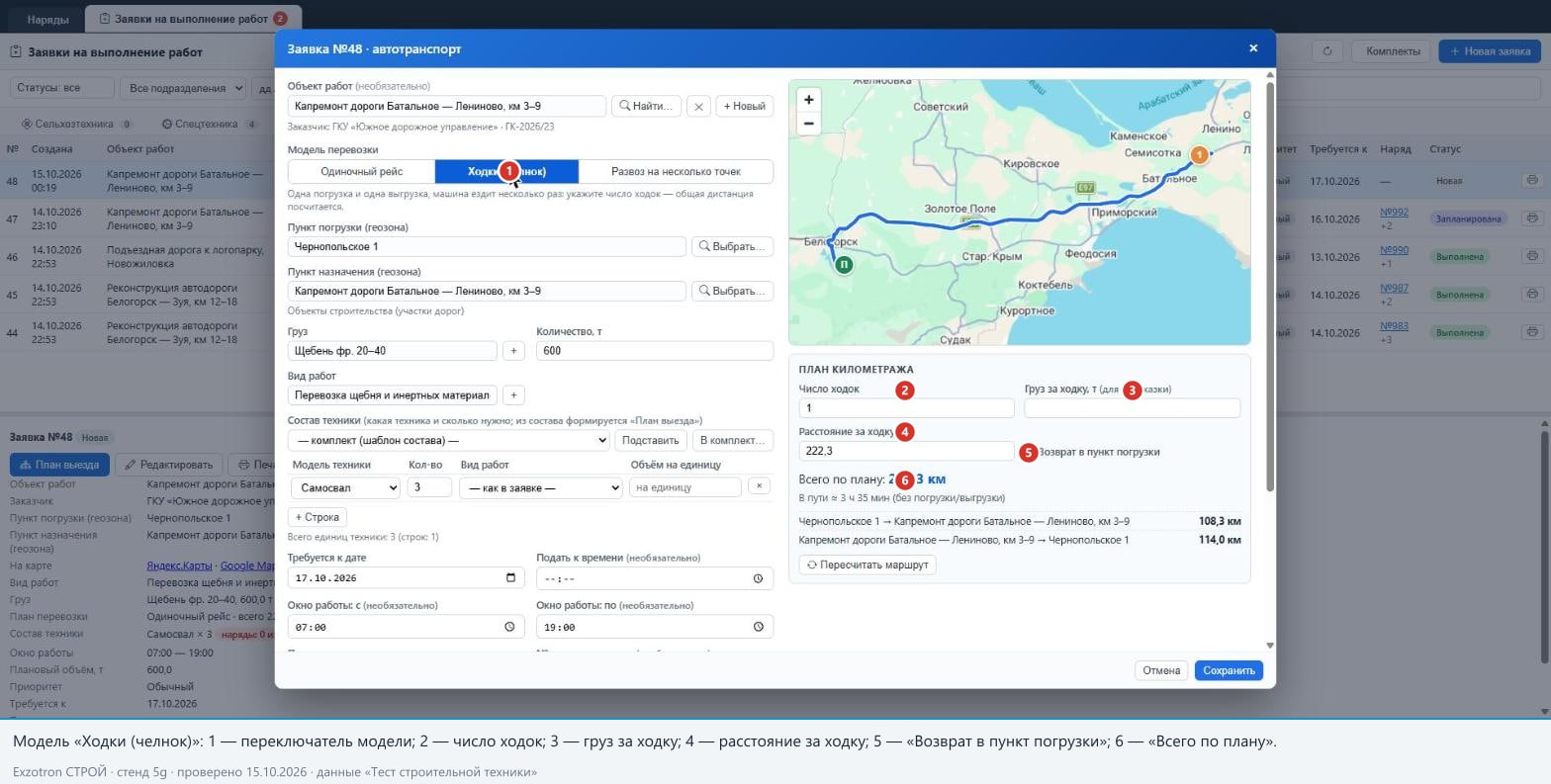Open the clock picker for the 19:00 field
The image size is (1551, 784).
[x=759, y=627]
